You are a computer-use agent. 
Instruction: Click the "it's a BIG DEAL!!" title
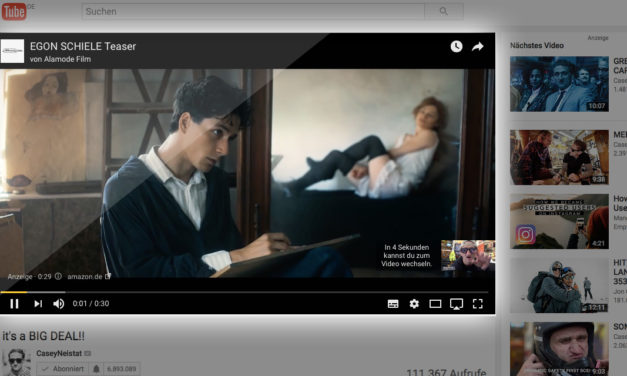click(43, 336)
